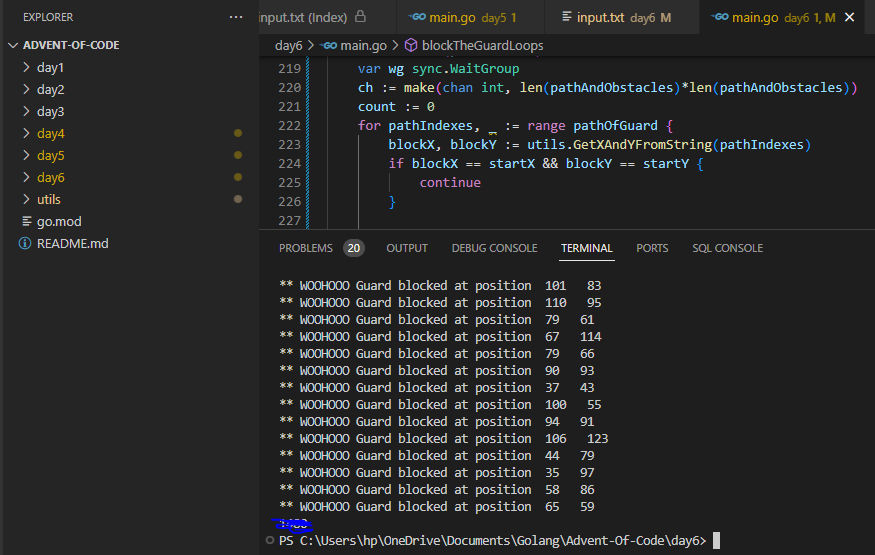The image size is (875, 555).
Task: Click the terminal command status circle
Action: (x=270, y=540)
